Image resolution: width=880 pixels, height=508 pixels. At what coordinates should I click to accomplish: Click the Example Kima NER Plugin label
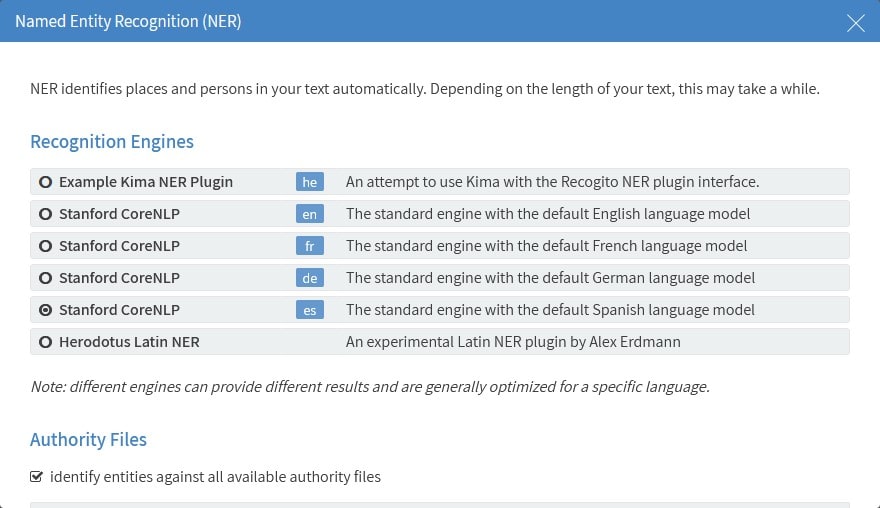pos(146,182)
